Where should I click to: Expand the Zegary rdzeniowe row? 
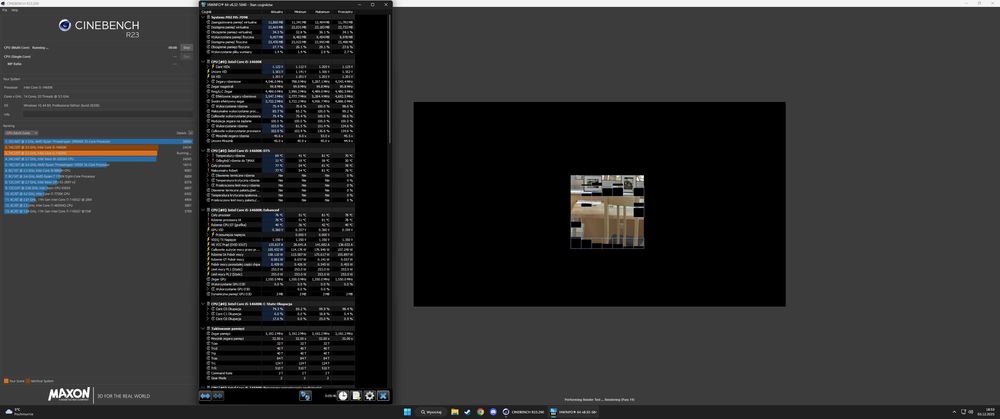(x=207, y=82)
